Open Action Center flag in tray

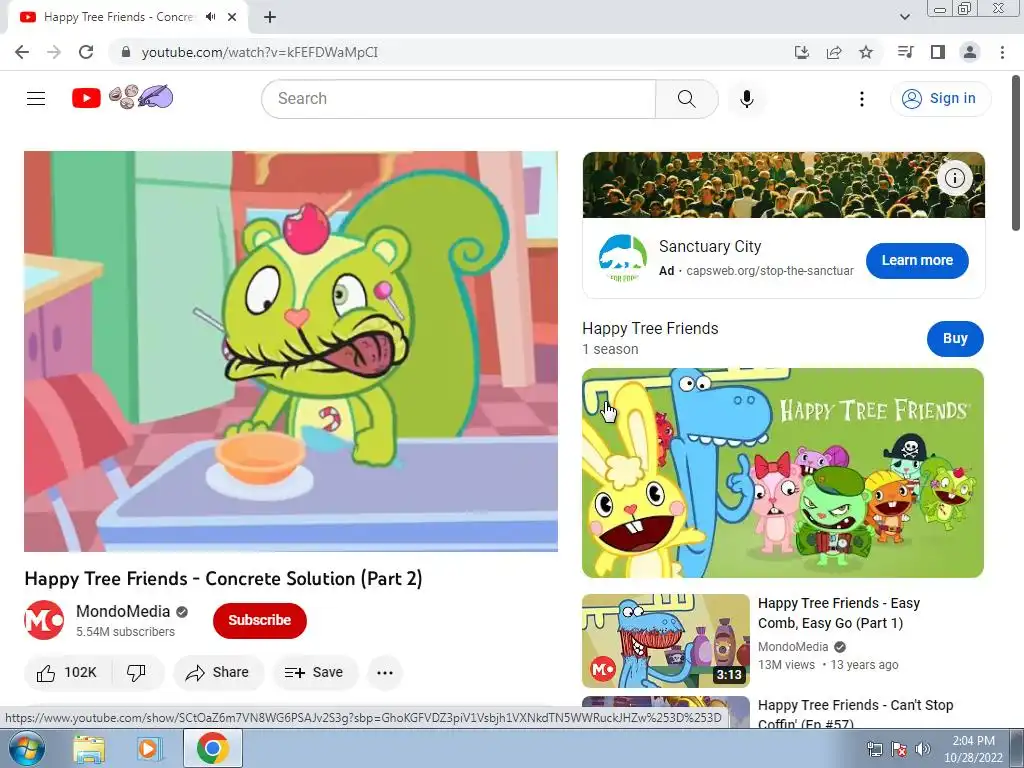(x=899, y=750)
